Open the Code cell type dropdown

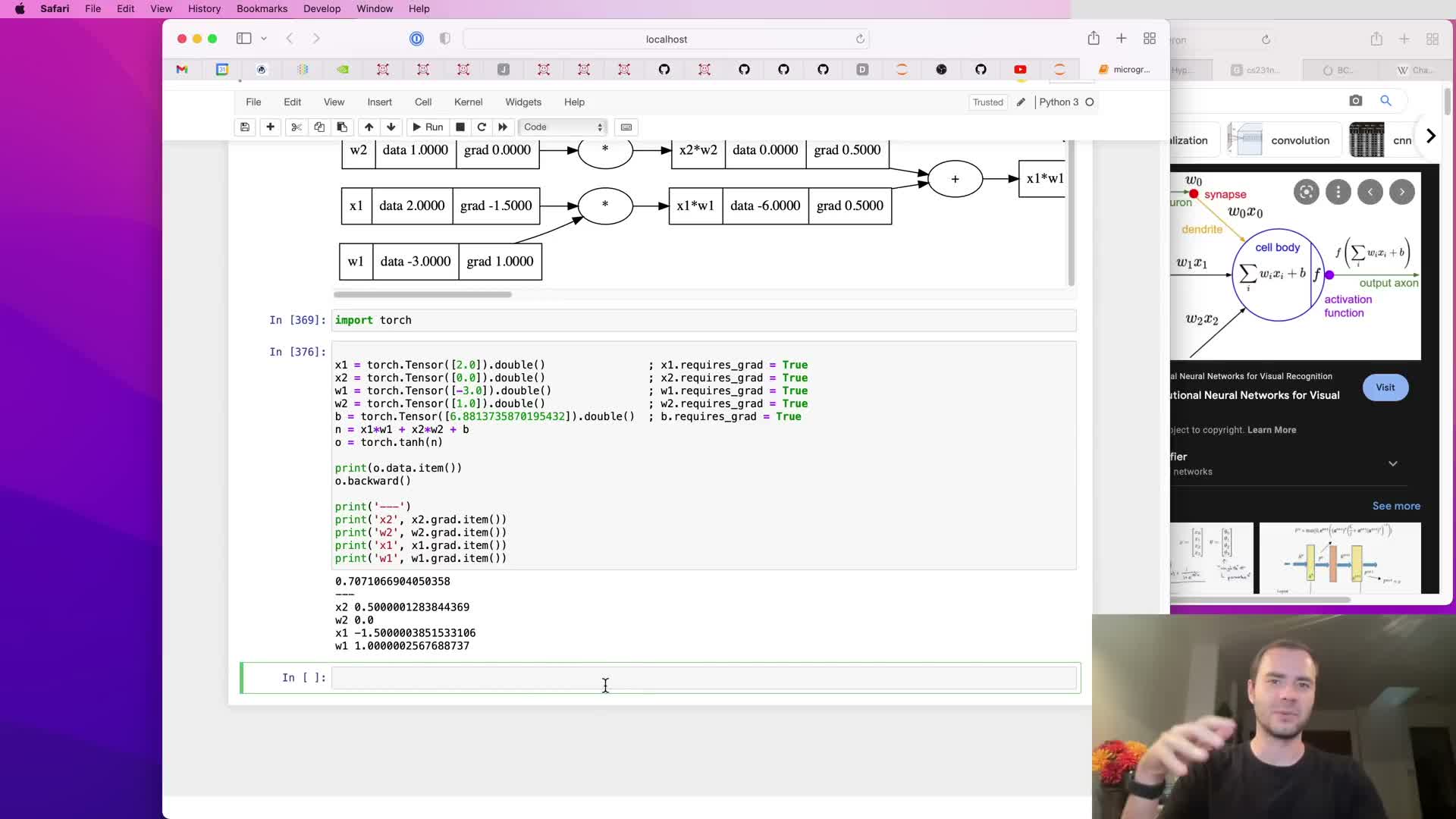[x=563, y=127]
